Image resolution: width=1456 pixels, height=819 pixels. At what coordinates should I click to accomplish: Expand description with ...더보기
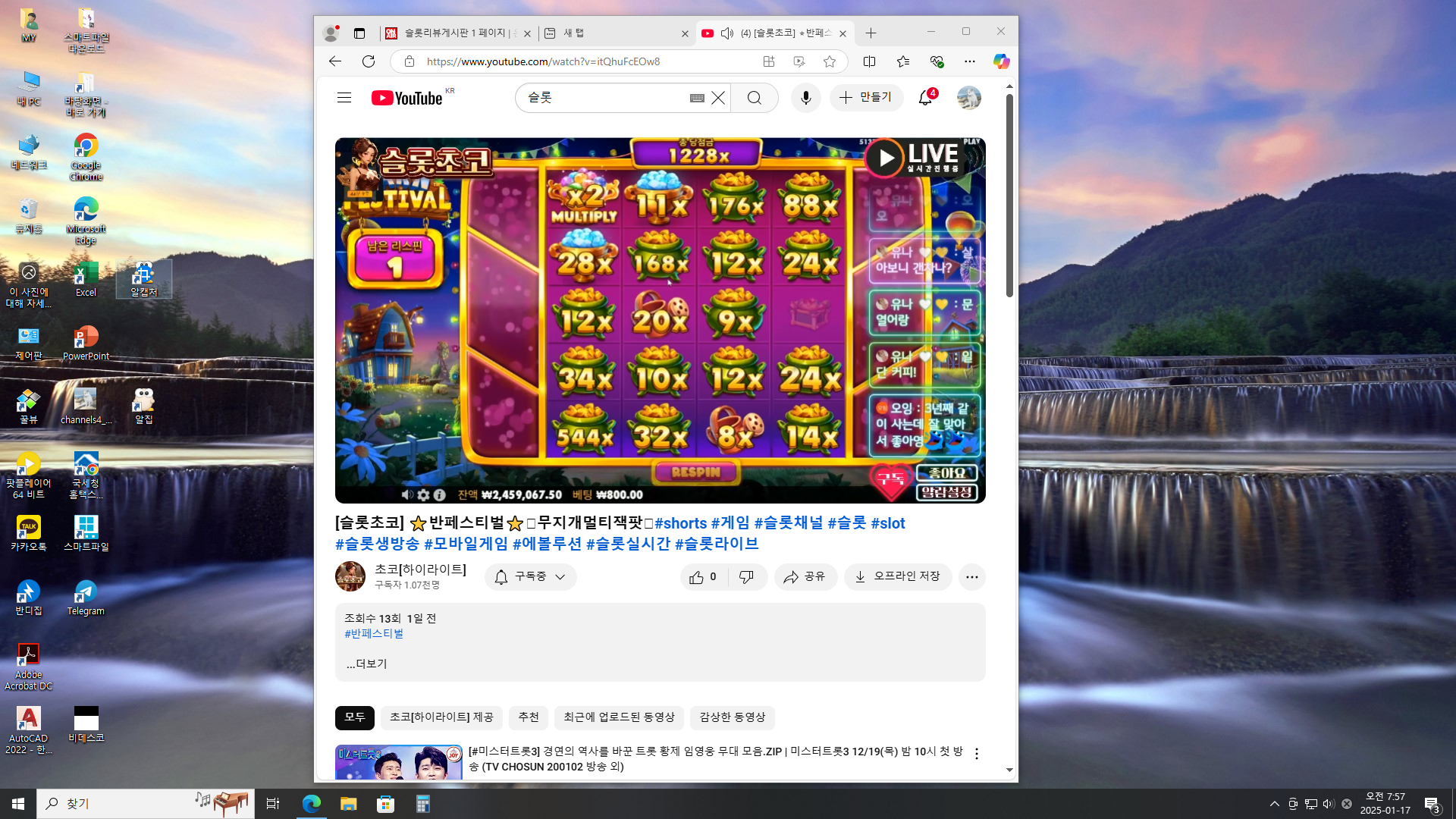click(x=367, y=664)
